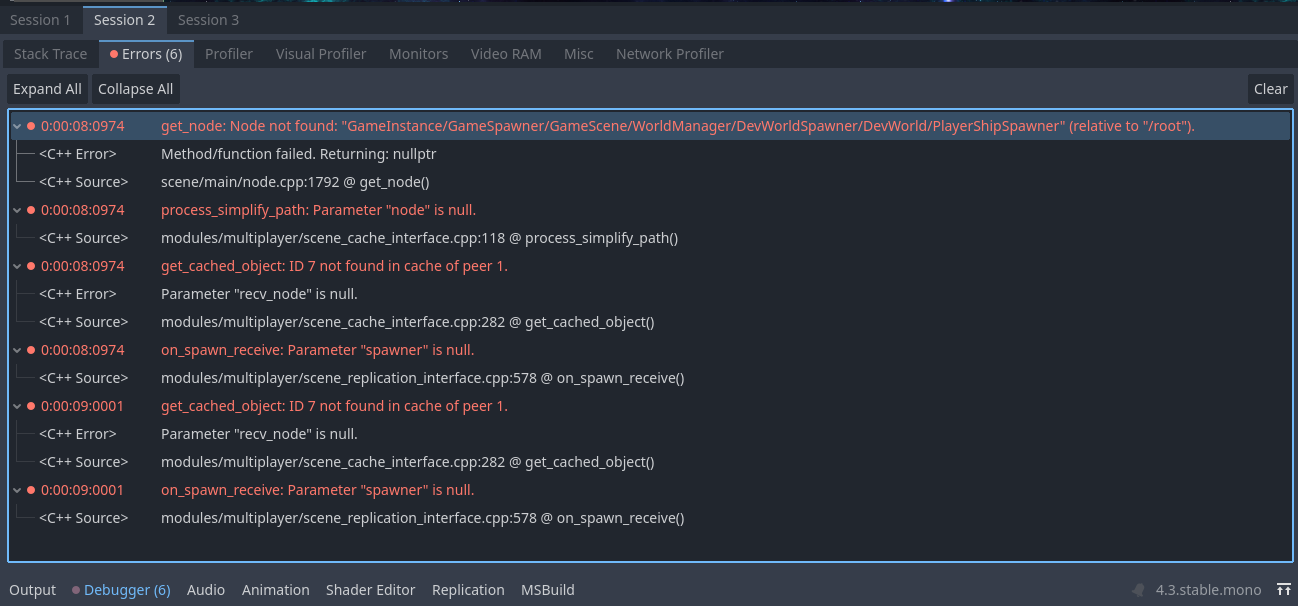Screen dimensions: 1298x606
Task: Click the notifications bell icon
Action: [1138, 590]
